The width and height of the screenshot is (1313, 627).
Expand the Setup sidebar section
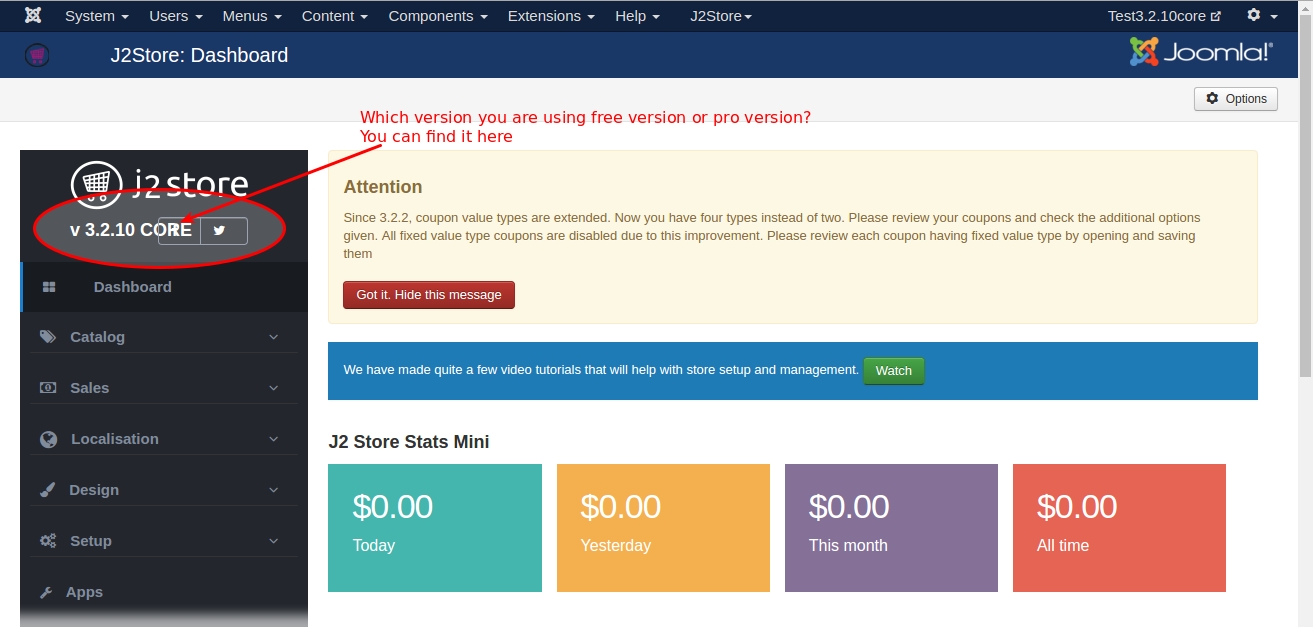click(273, 541)
